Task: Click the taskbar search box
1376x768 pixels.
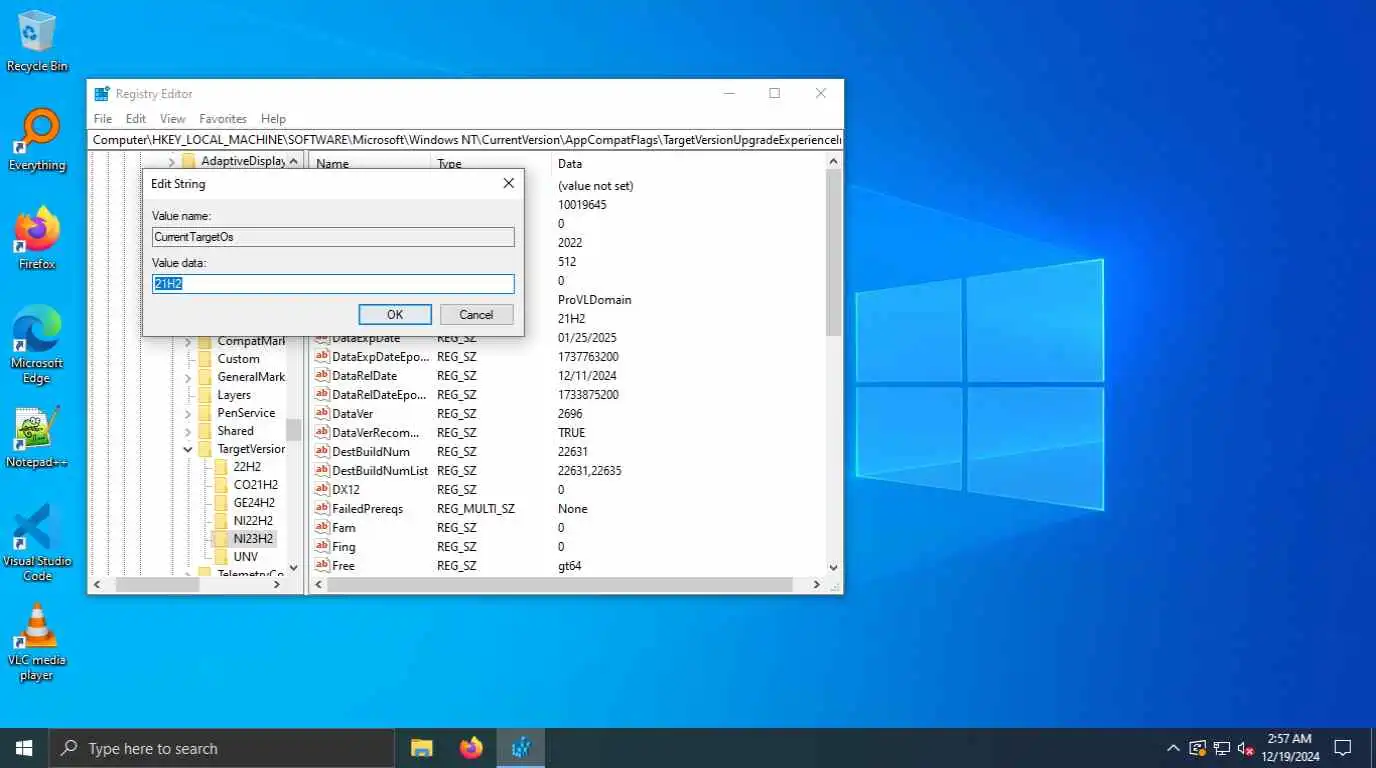Action: (x=221, y=748)
